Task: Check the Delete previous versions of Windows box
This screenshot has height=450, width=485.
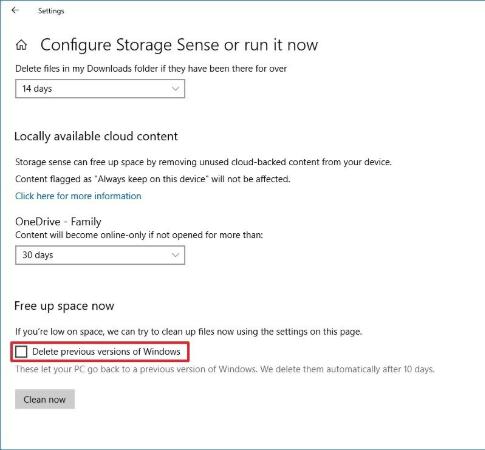Action: [x=21, y=352]
